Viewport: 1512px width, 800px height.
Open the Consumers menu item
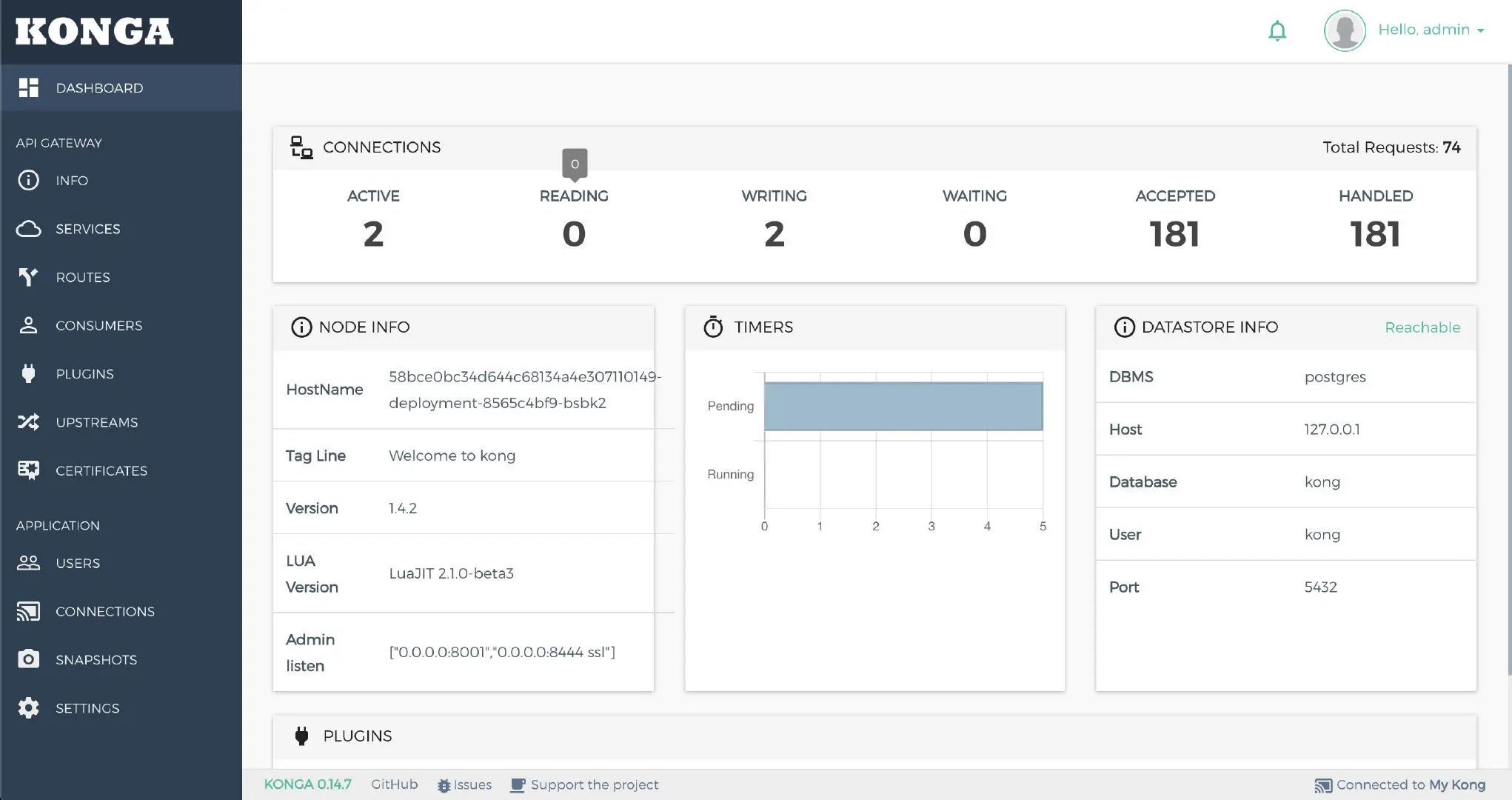point(98,326)
